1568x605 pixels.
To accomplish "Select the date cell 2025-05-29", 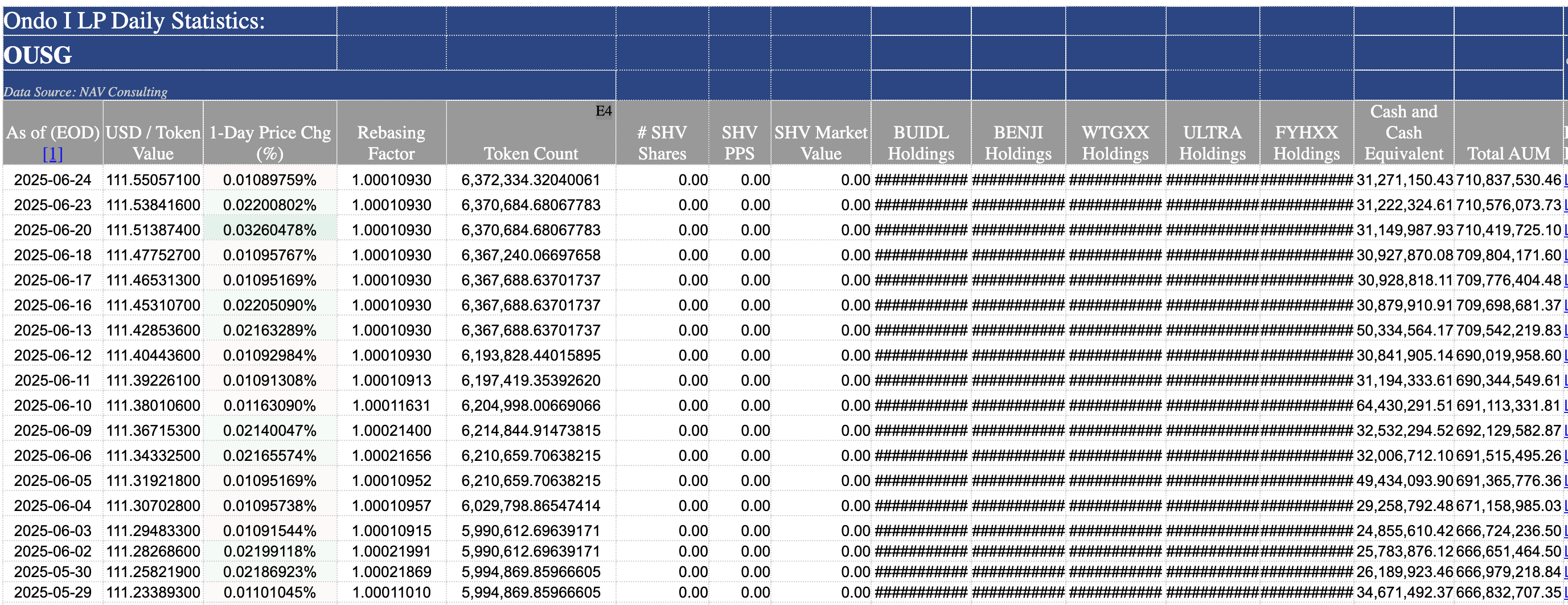I will pyautogui.click(x=52, y=591).
